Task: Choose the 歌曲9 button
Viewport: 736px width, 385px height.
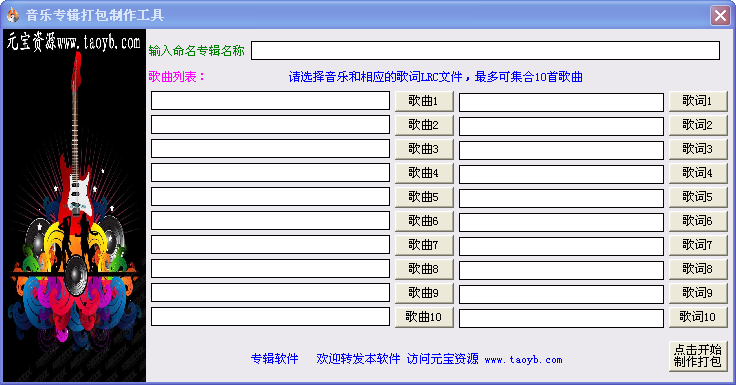Action: (x=424, y=293)
